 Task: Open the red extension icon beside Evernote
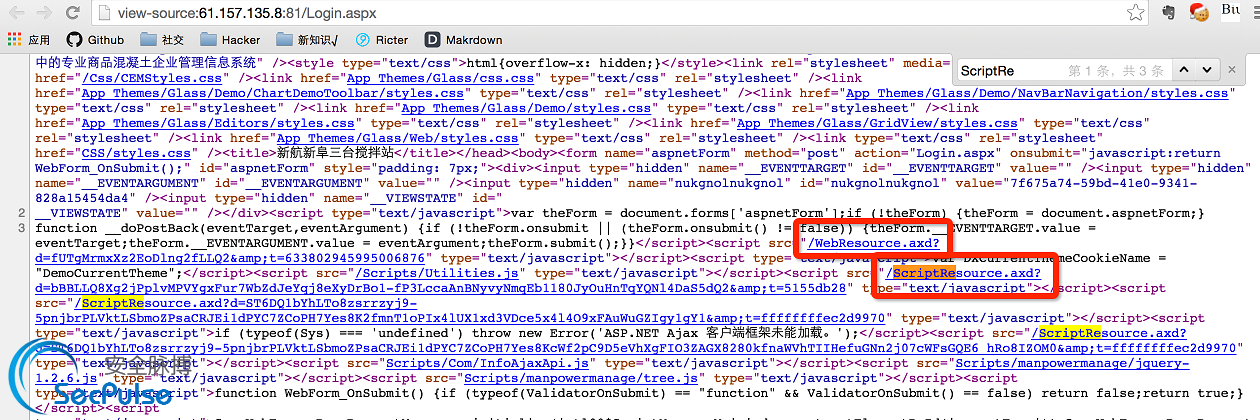pos(1197,13)
